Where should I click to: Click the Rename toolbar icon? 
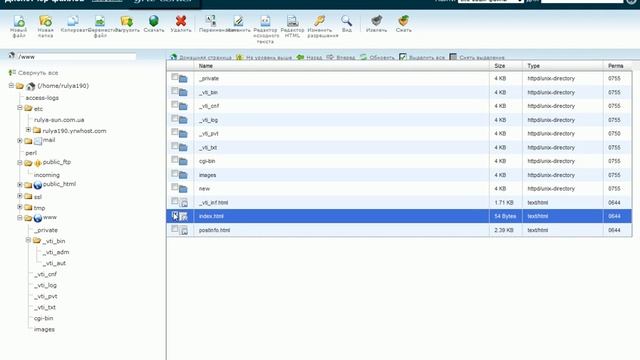pyautogui.click(x=211, y=21)
